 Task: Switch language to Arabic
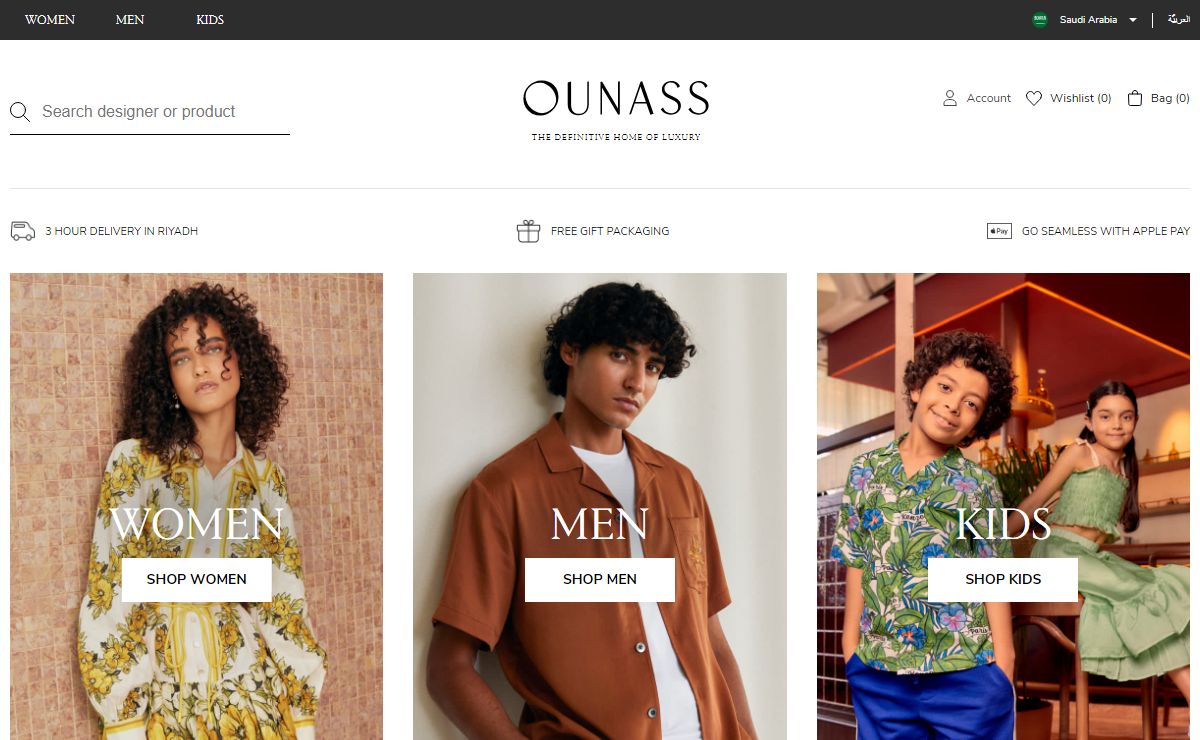tap(1179, 19)
